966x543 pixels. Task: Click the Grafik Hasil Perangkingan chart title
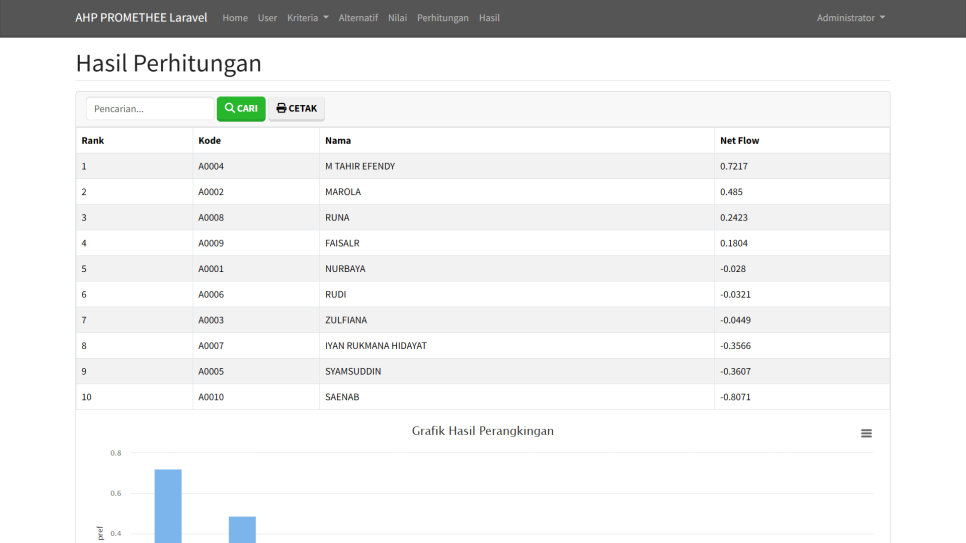click(482, 431)
